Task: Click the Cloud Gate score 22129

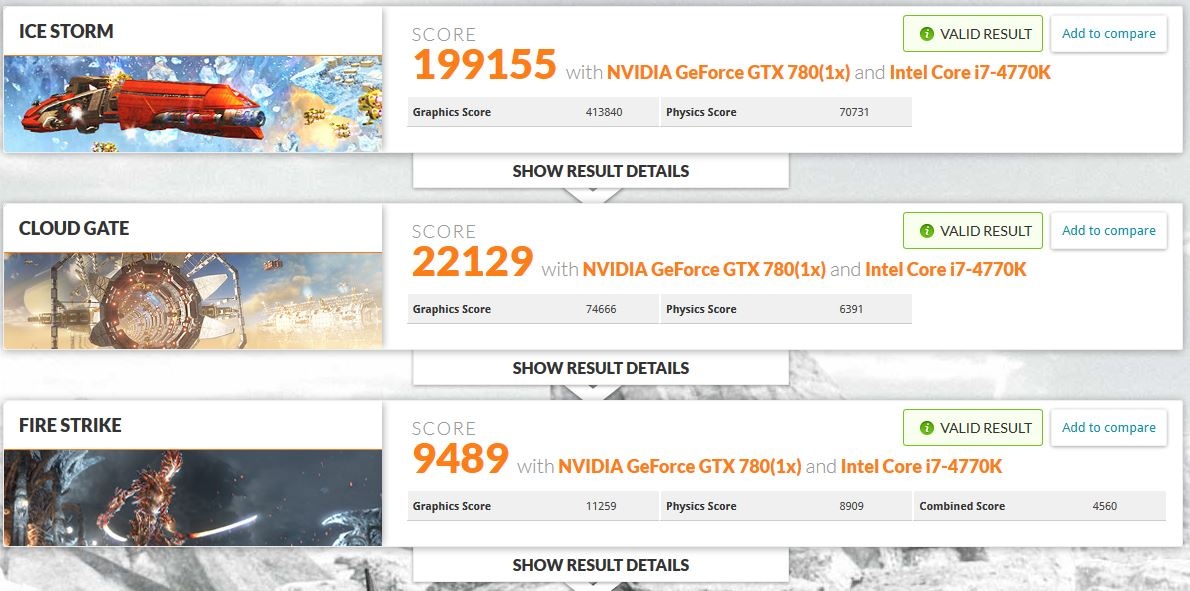Action: click(x=472, y=262)
